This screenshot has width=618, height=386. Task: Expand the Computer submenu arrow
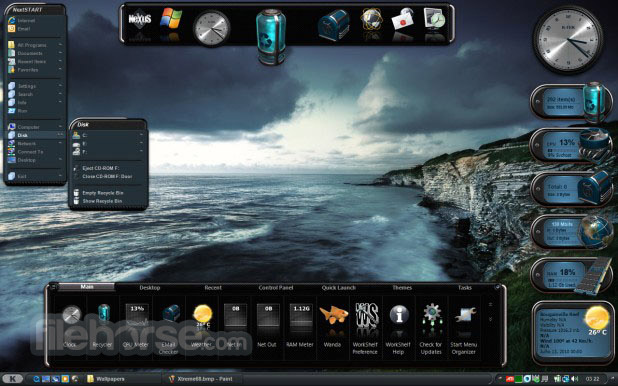pyautogui.click(x=60, y=127)
